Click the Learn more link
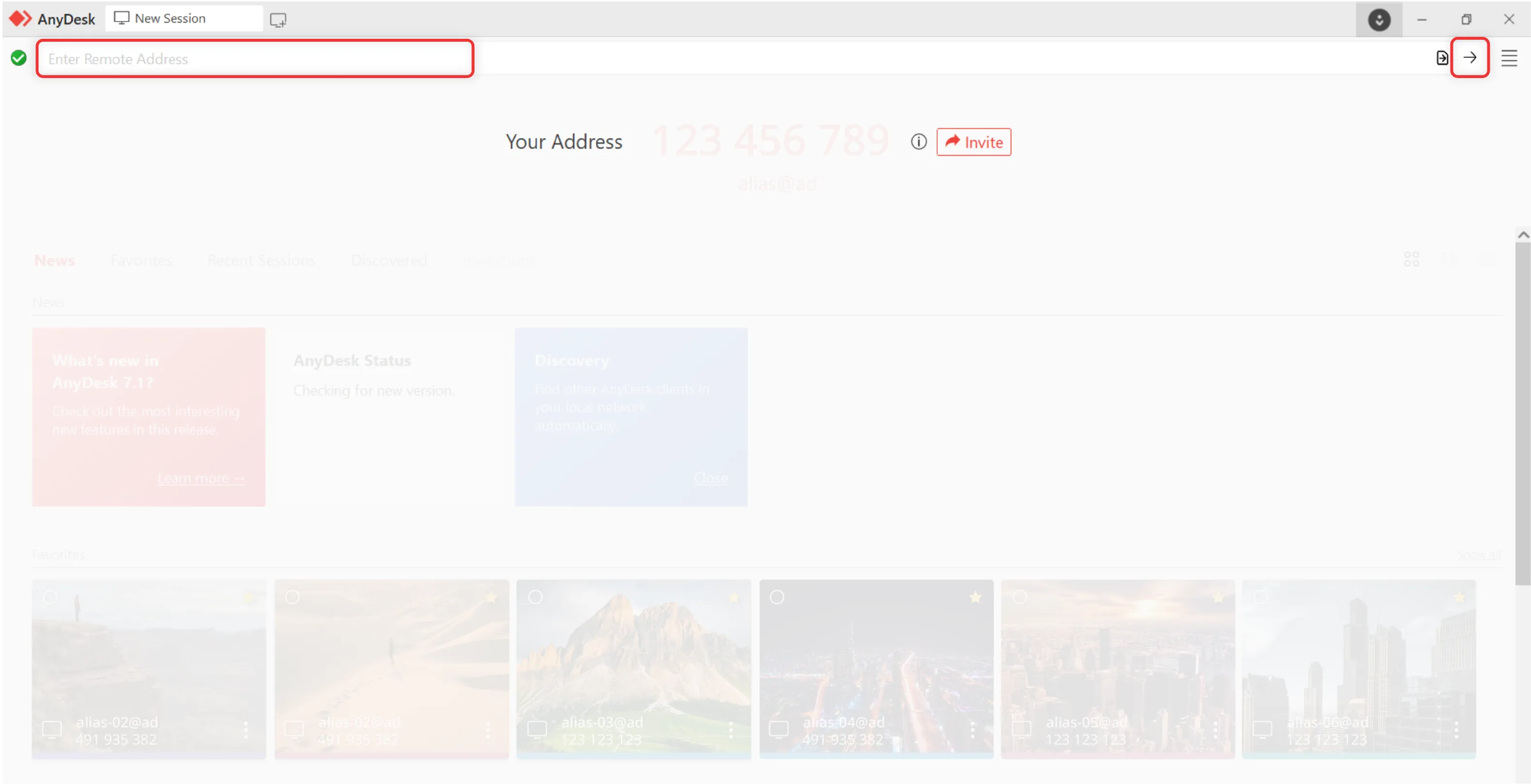 click(x=201, y=478)
